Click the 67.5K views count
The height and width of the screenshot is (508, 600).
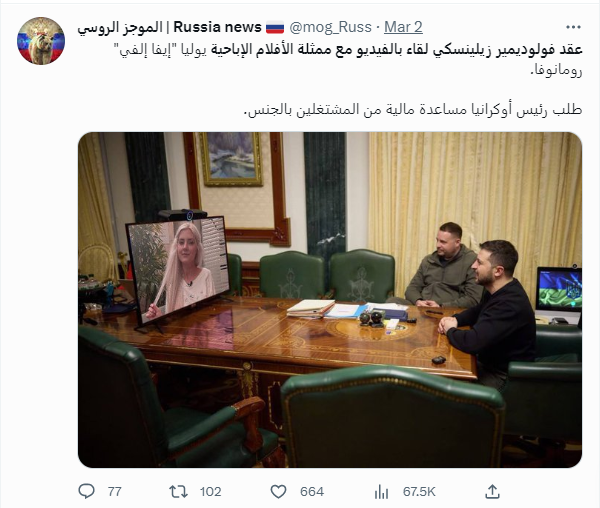(419, 492)
